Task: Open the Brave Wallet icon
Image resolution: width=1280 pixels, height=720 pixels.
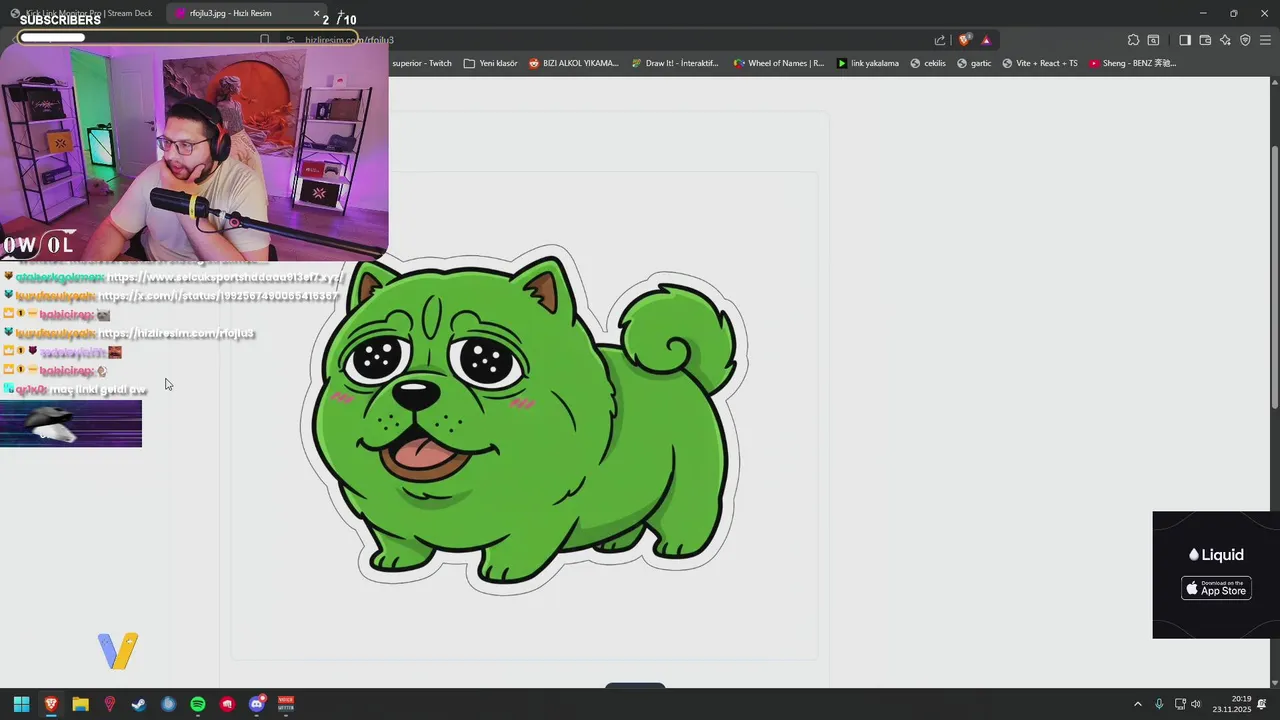Action: coord(1205,40)
